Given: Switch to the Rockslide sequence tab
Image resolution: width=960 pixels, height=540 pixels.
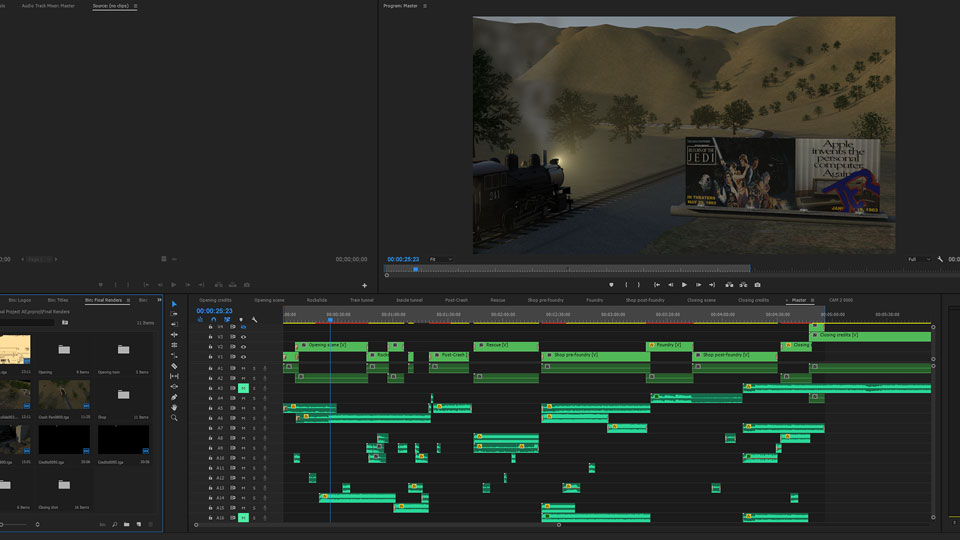Looking at the screenshot, I should coord(317,300).
